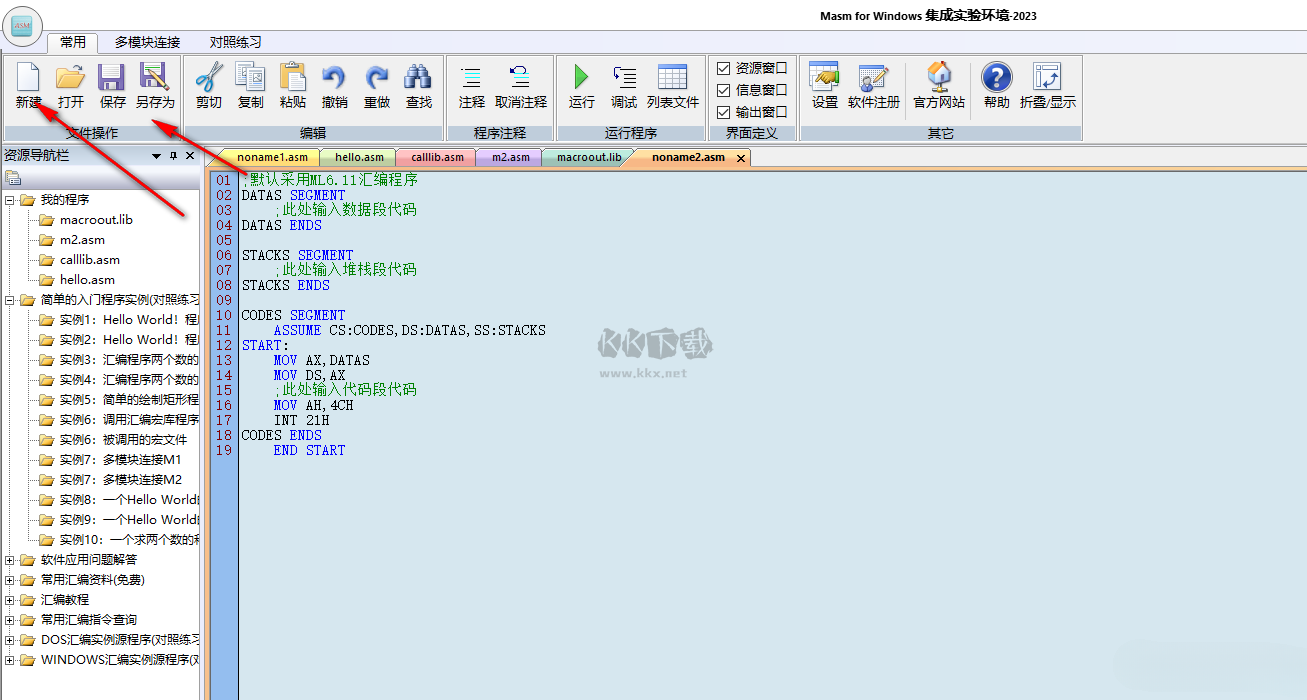Click the Find (查找) binoculars icon
Screen dimensions: 1307x700
pyautogui.click(x=418, y=78)
